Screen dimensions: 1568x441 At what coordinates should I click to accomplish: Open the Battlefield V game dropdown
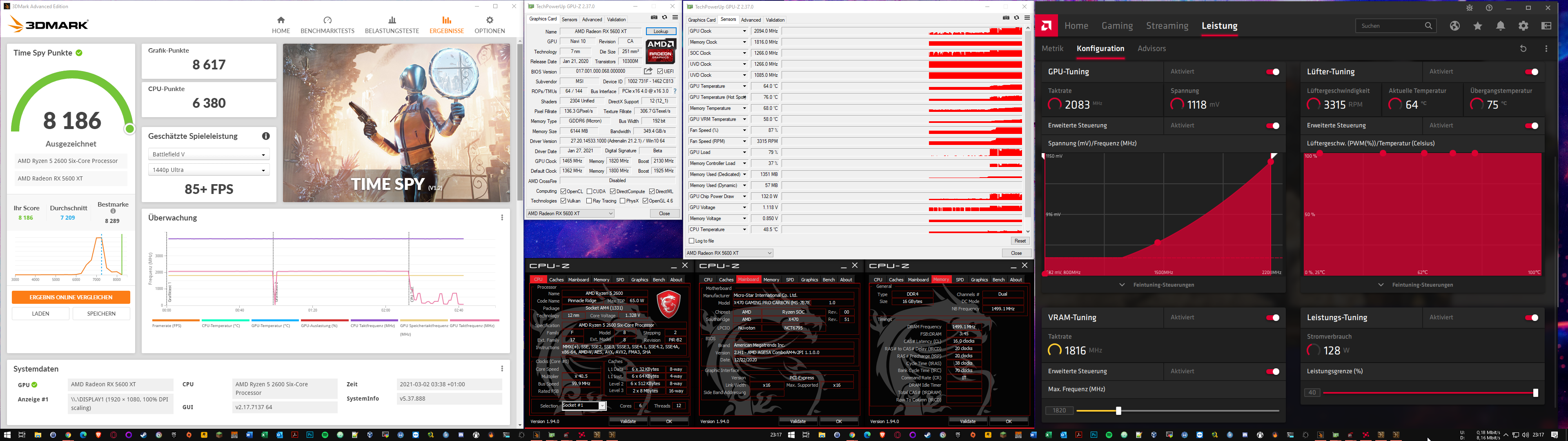coord(209,155)
